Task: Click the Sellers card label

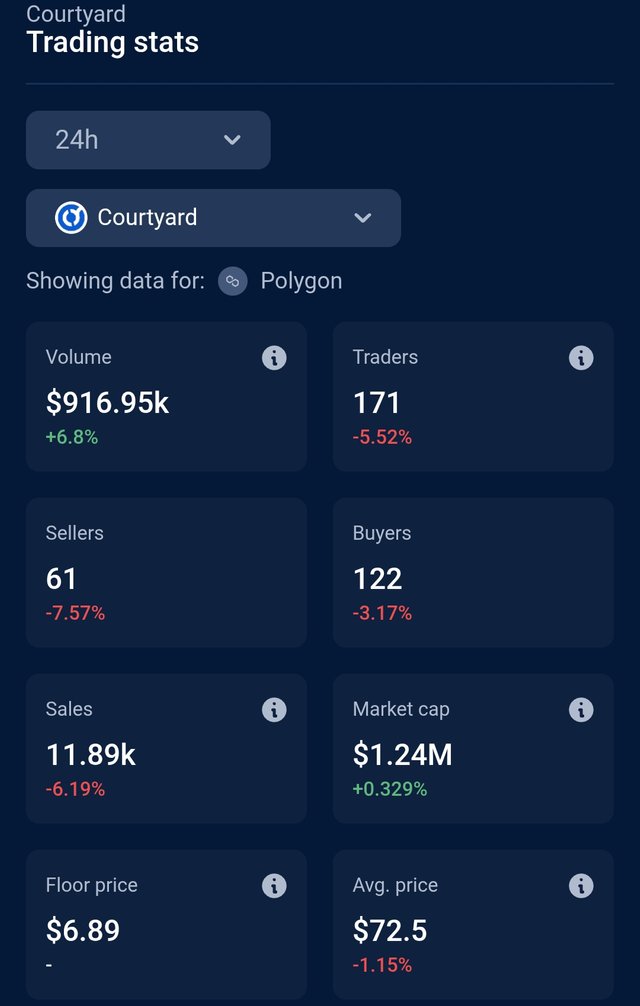Action: tap(74, 533)
